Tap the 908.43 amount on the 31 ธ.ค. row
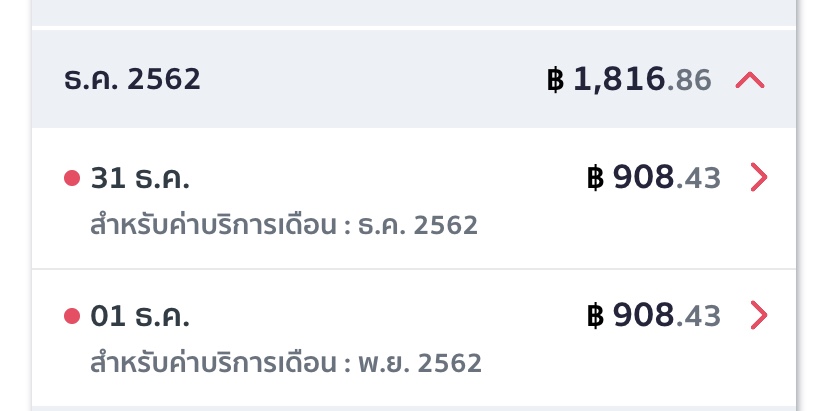Screen dimensions: 828x411 [x=666, y=178]
